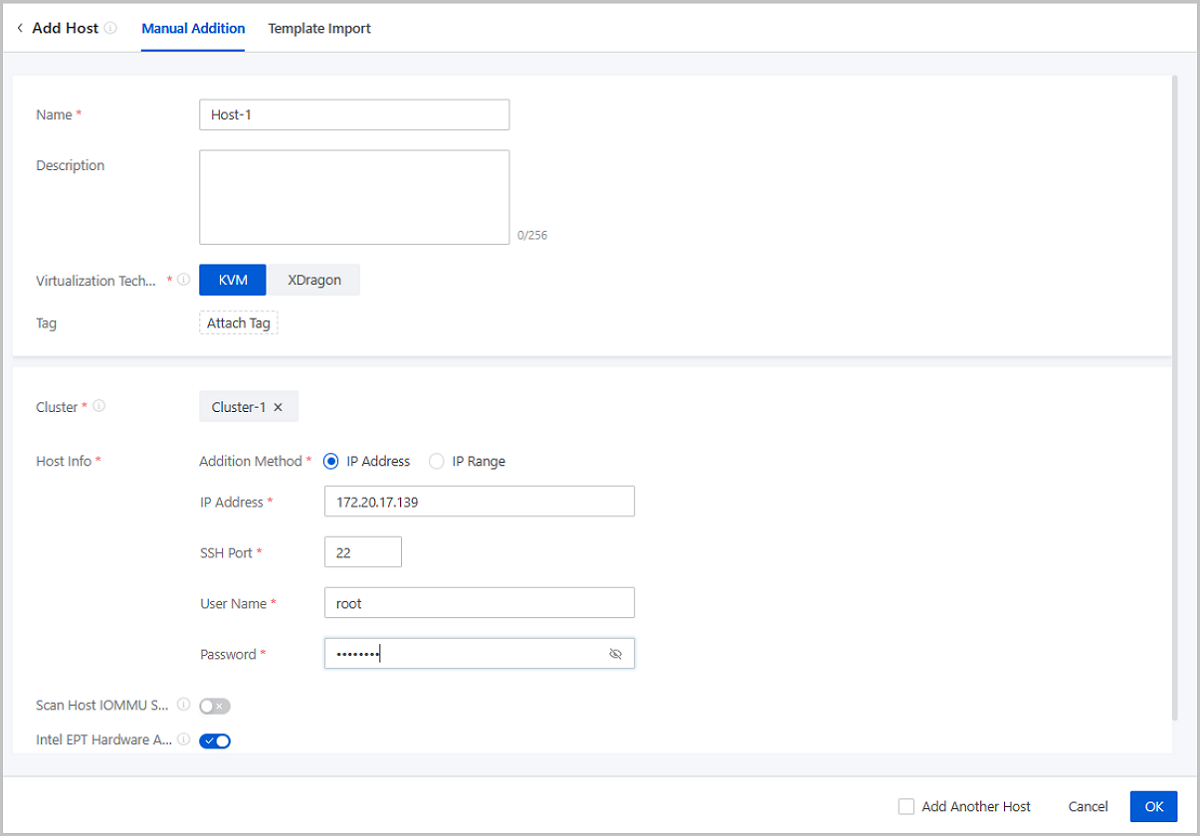Image resolution: width=1200 pixels, height=836 pixels.
Task: Switch to the Template Import tab
Action: pos(319,29)
